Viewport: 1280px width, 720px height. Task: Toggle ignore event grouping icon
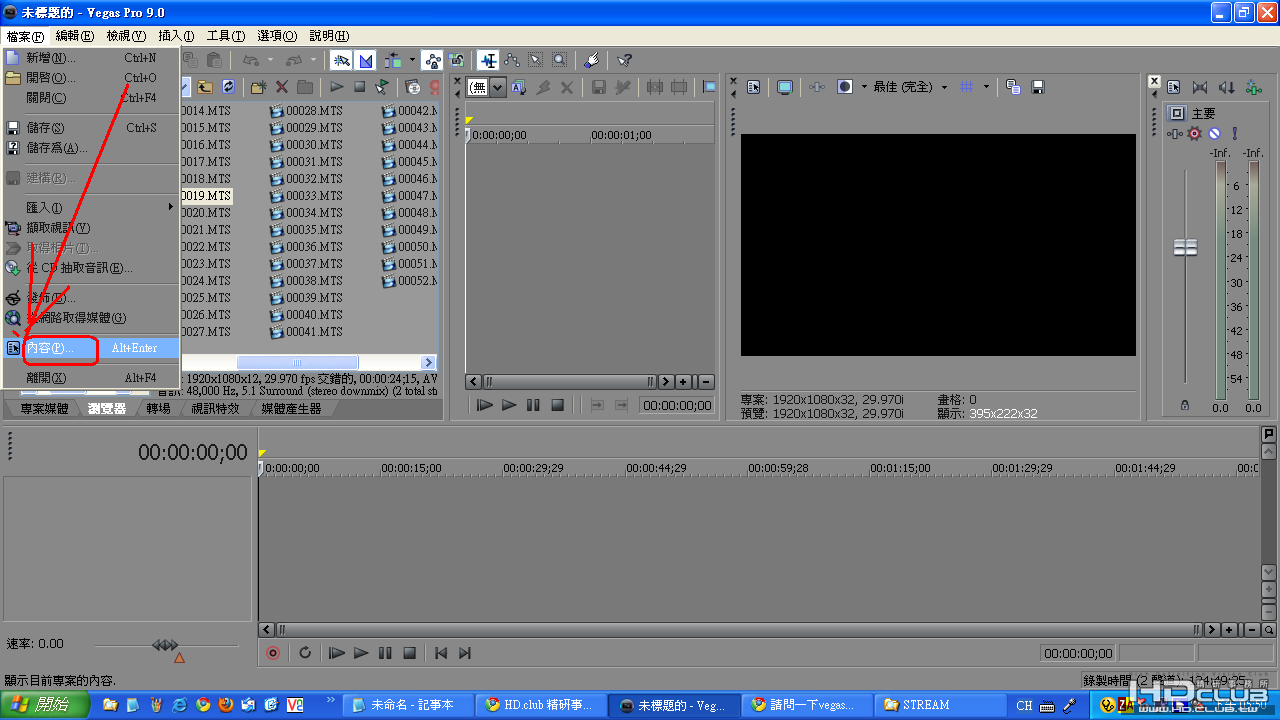point(456,60)
